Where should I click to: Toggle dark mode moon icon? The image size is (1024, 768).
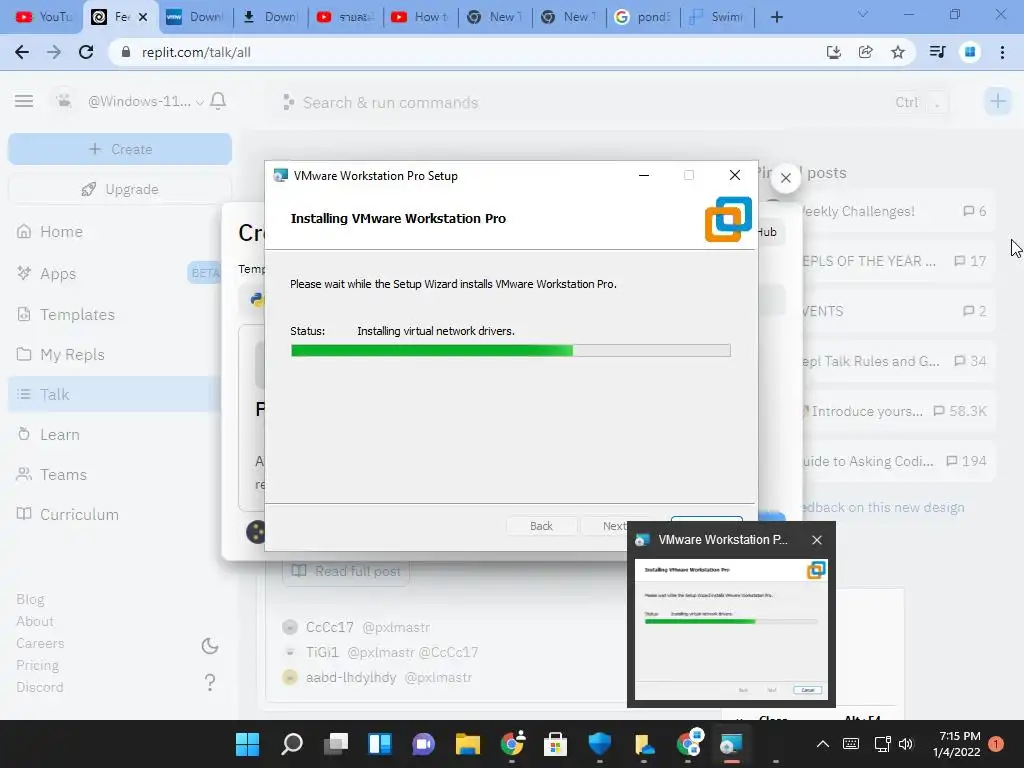[x=210, y=646]
